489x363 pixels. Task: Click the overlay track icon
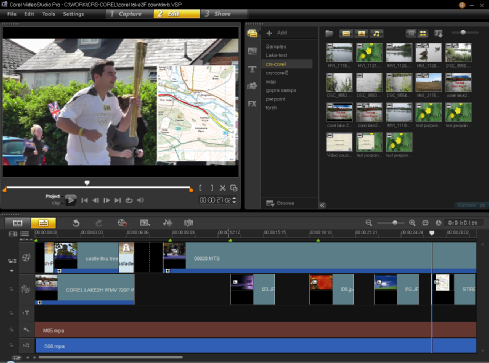(26, 289)
